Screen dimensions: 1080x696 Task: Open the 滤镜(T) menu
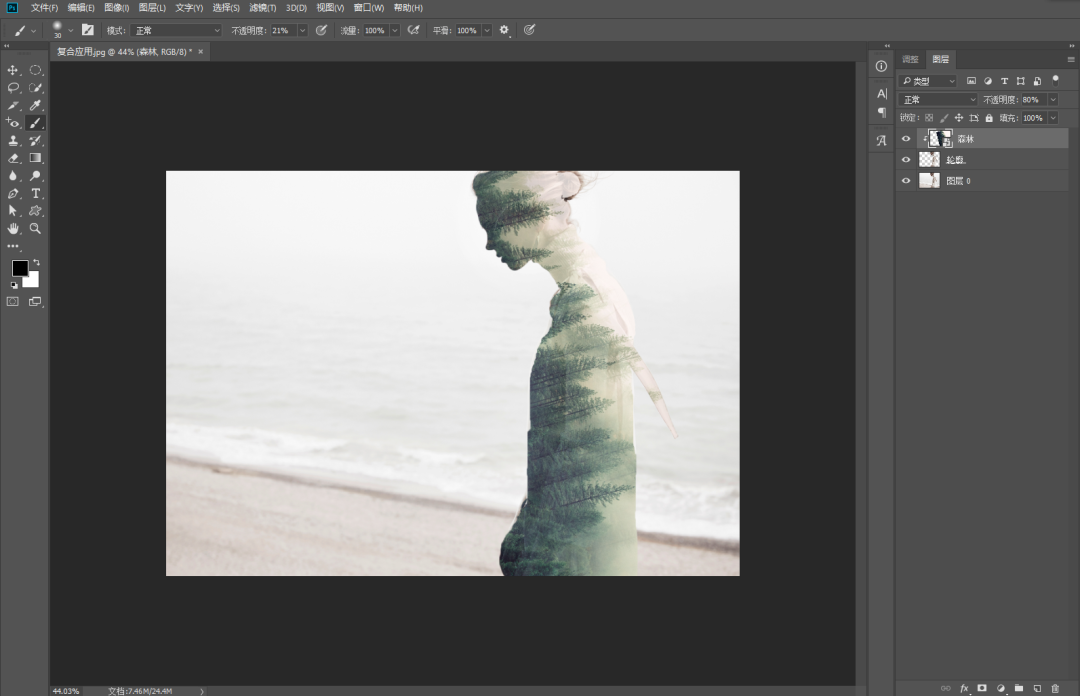pyautogui.click(x=262, y=8)
